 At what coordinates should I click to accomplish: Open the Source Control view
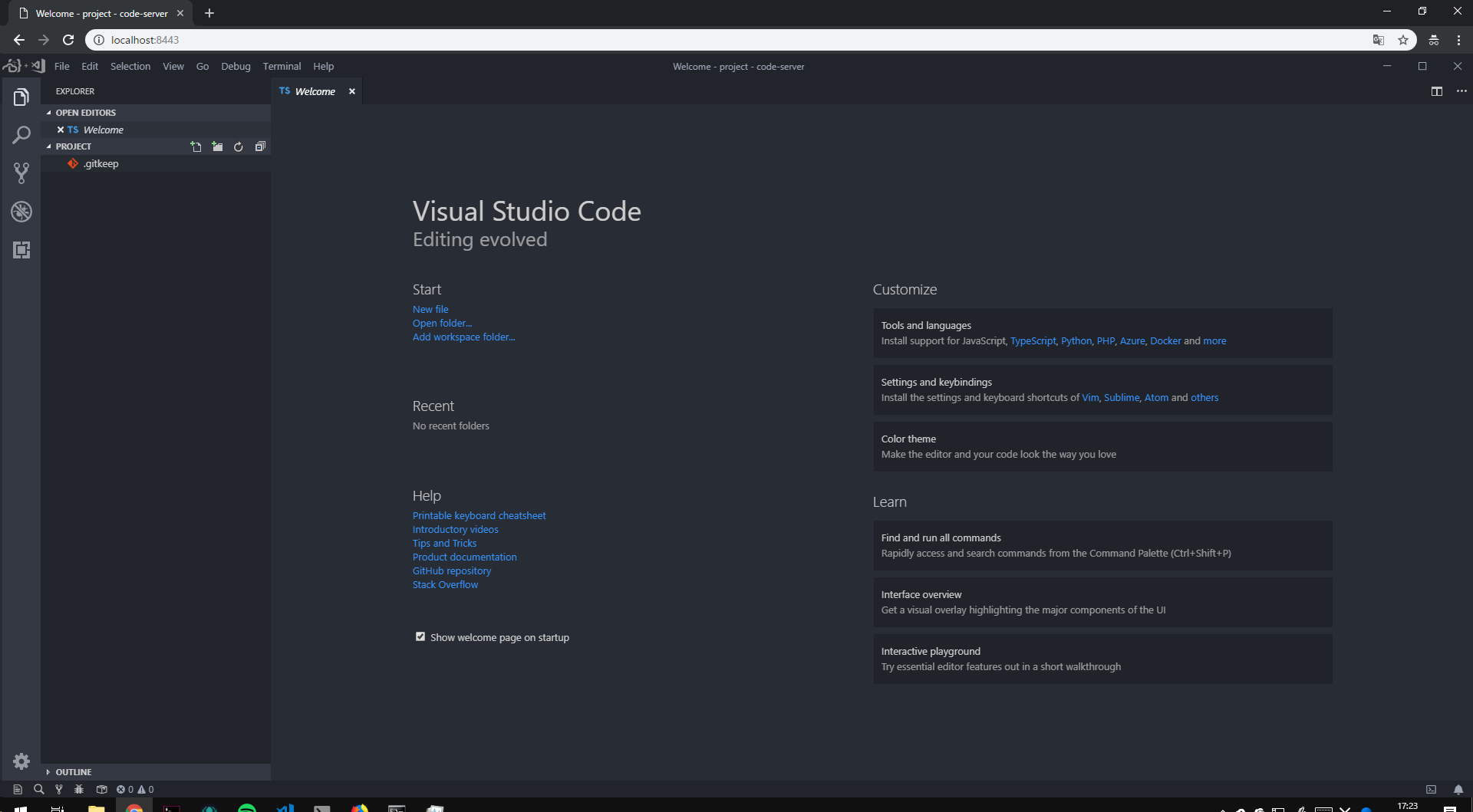[x=21, y=173]
